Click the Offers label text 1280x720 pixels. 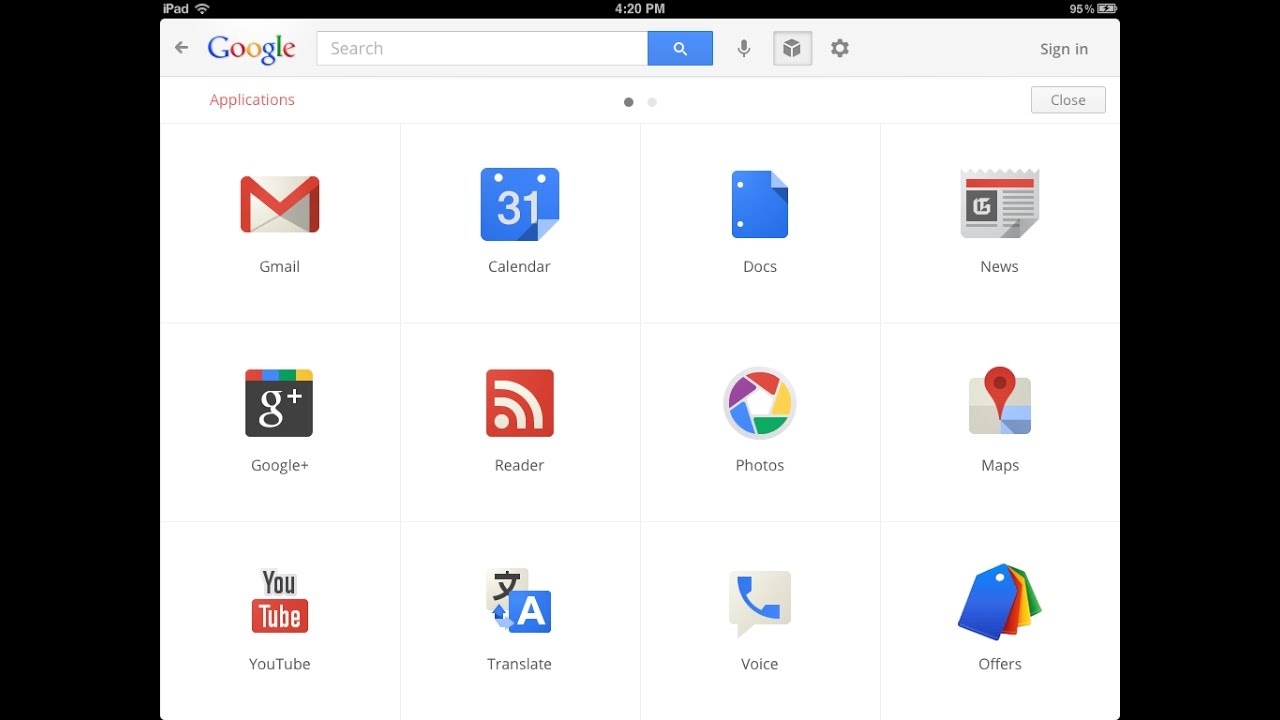[x=1000, y=664]
